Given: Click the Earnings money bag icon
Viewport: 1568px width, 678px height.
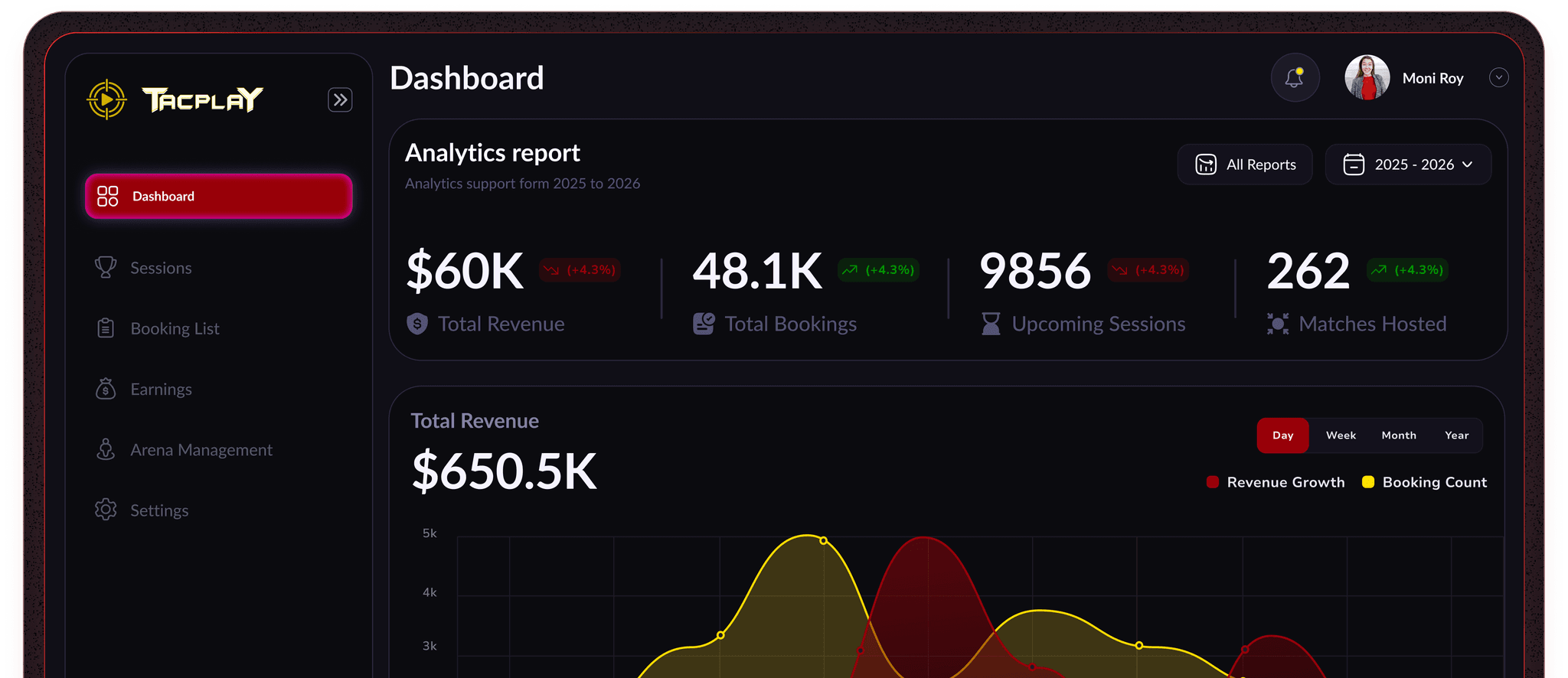Looking at the screenshot, I should (x=106, y=389).
